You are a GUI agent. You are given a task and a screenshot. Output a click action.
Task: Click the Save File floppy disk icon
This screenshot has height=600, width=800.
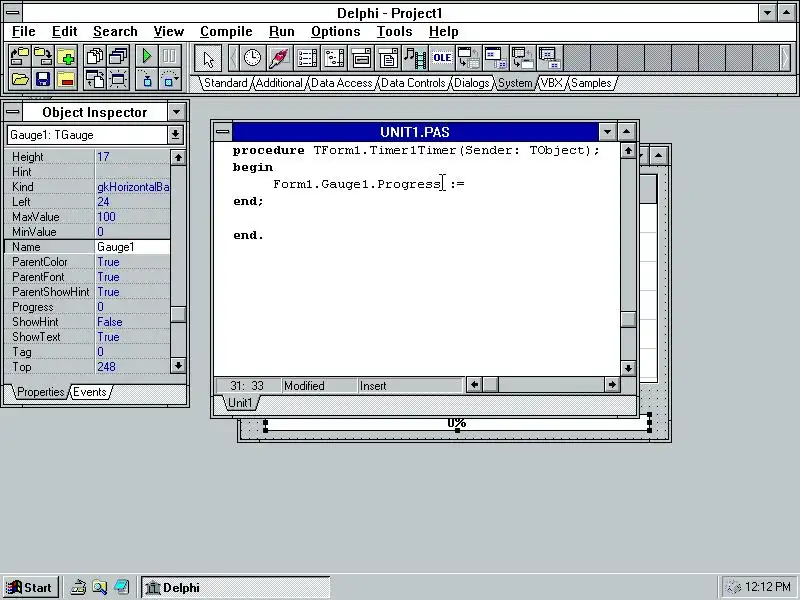(x=43, y=79)
